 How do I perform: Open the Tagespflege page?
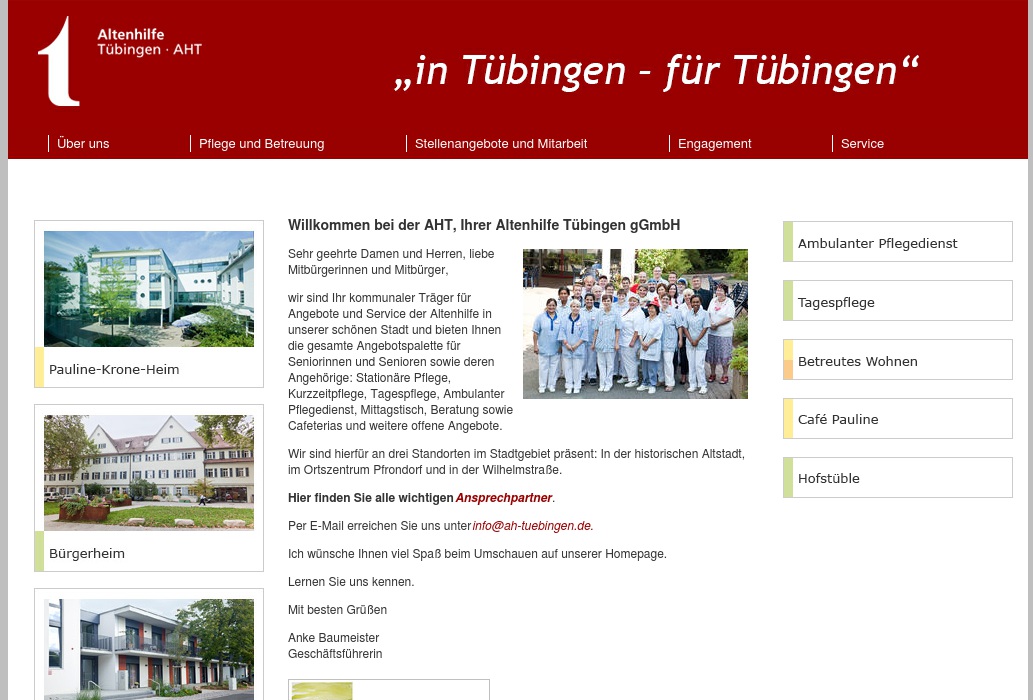click(x=836, y=301)
